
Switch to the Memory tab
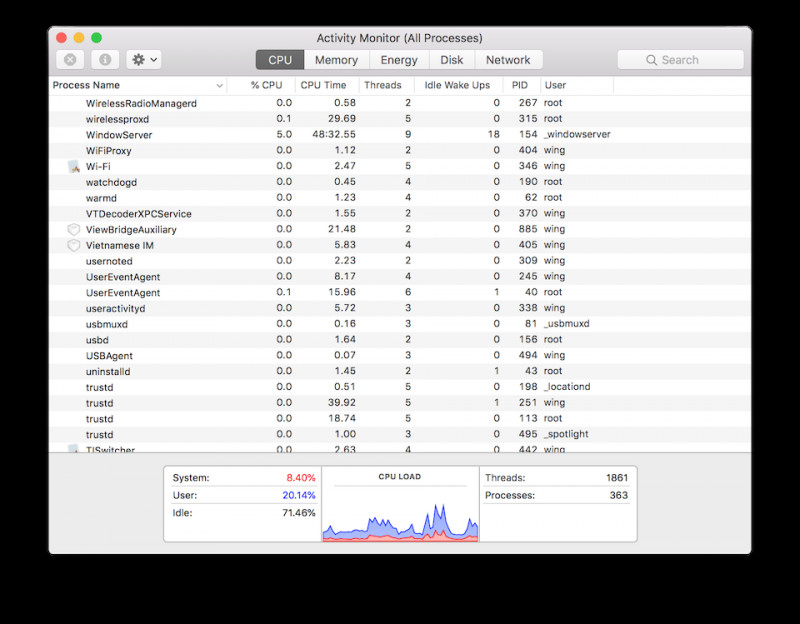click(x=336, y=60)
